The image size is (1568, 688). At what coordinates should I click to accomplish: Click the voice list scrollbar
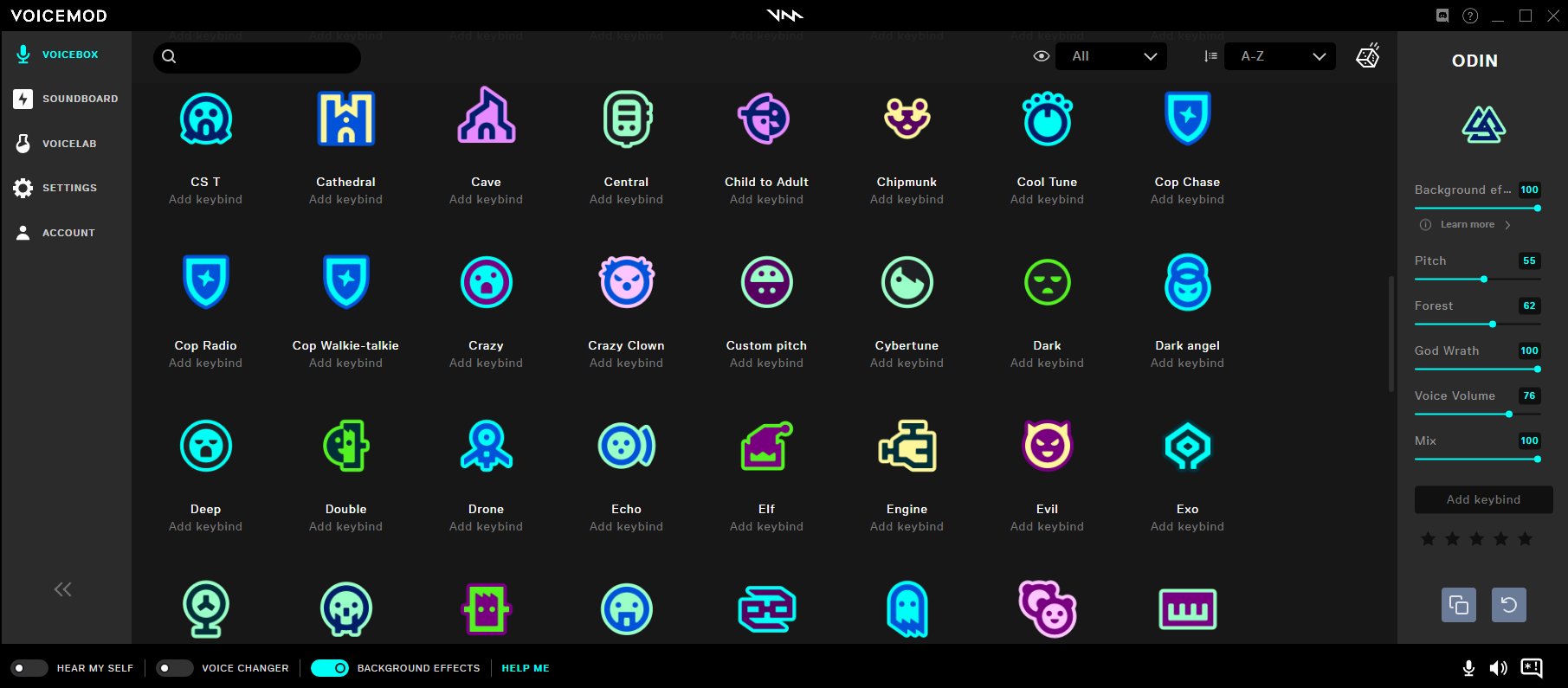coord(1391,333)
